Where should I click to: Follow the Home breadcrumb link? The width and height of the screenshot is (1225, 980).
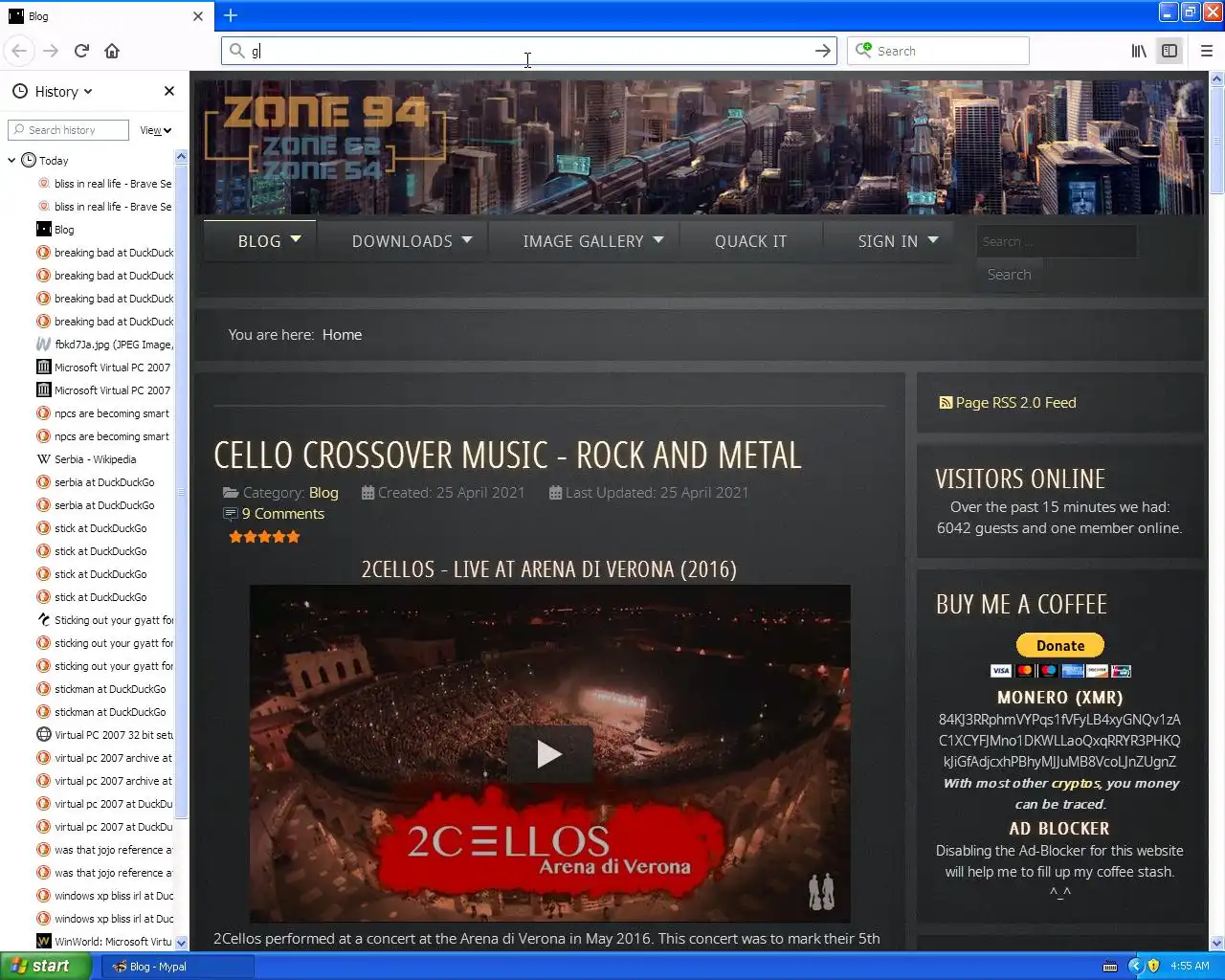(342, 335)
